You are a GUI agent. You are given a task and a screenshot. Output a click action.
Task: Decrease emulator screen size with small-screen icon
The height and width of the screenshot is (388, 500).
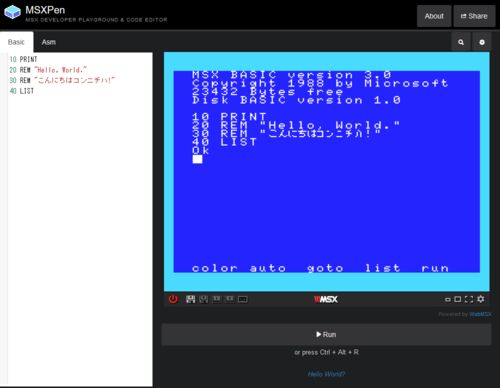tap(448, 300)
